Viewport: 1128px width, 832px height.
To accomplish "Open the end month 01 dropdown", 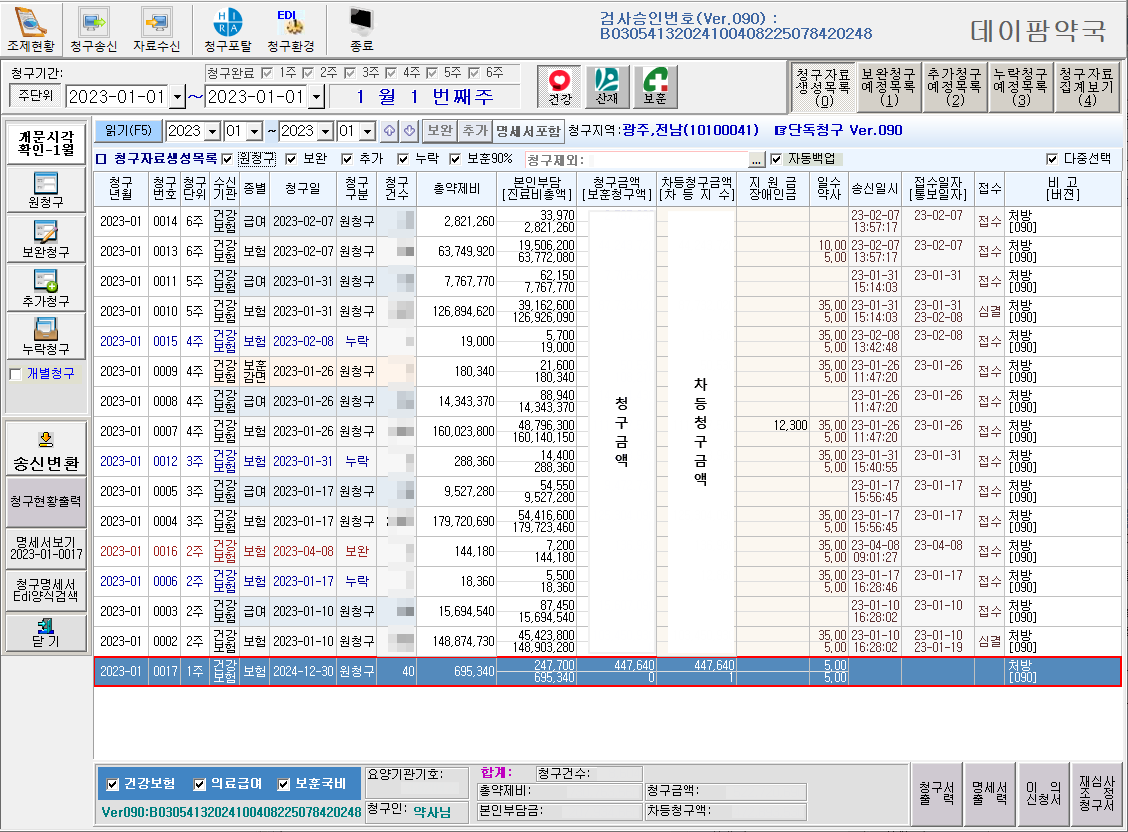I will click(x=369, y=132).
